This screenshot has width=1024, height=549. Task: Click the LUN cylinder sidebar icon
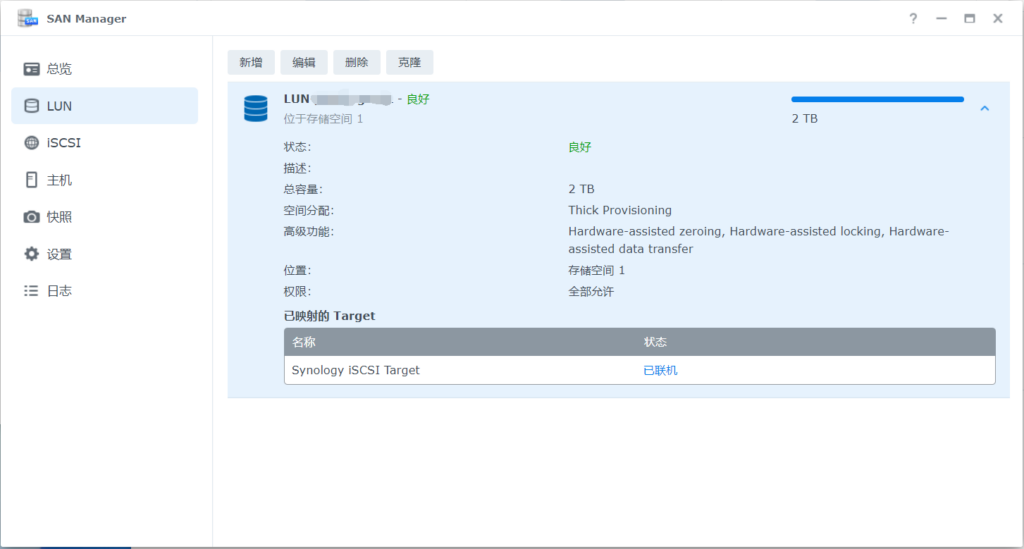coord(31,106)
